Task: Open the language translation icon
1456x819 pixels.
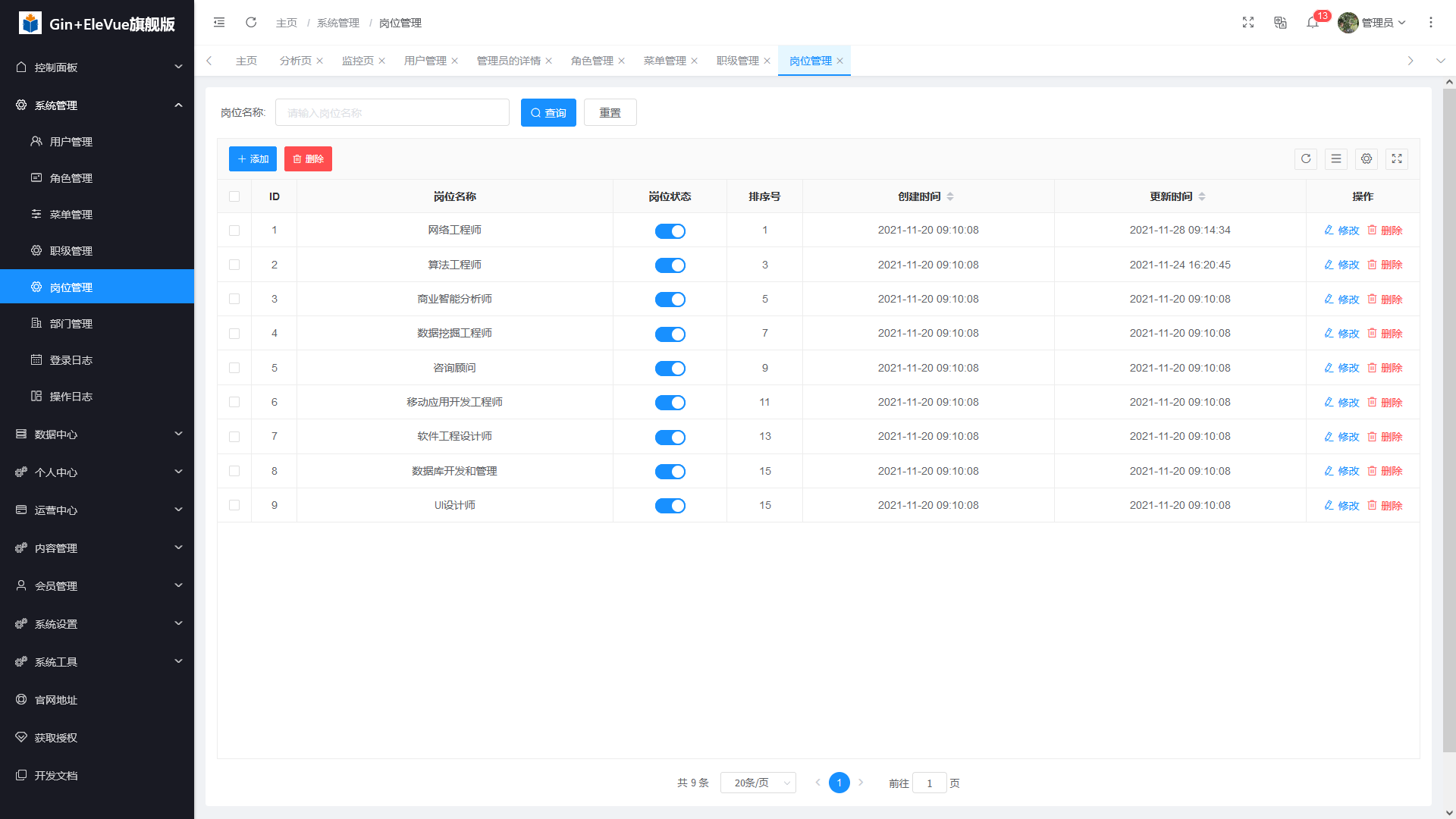Action: click(x=1280, y=23)
